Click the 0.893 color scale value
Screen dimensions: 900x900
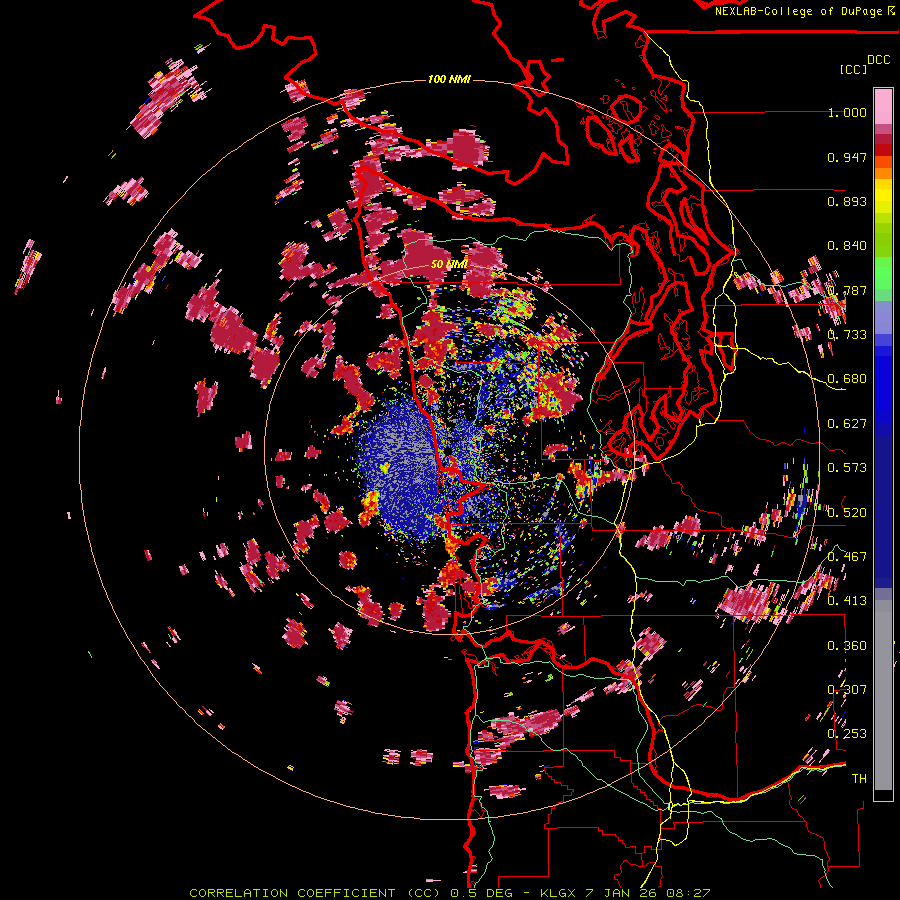[x=847, y=201]
